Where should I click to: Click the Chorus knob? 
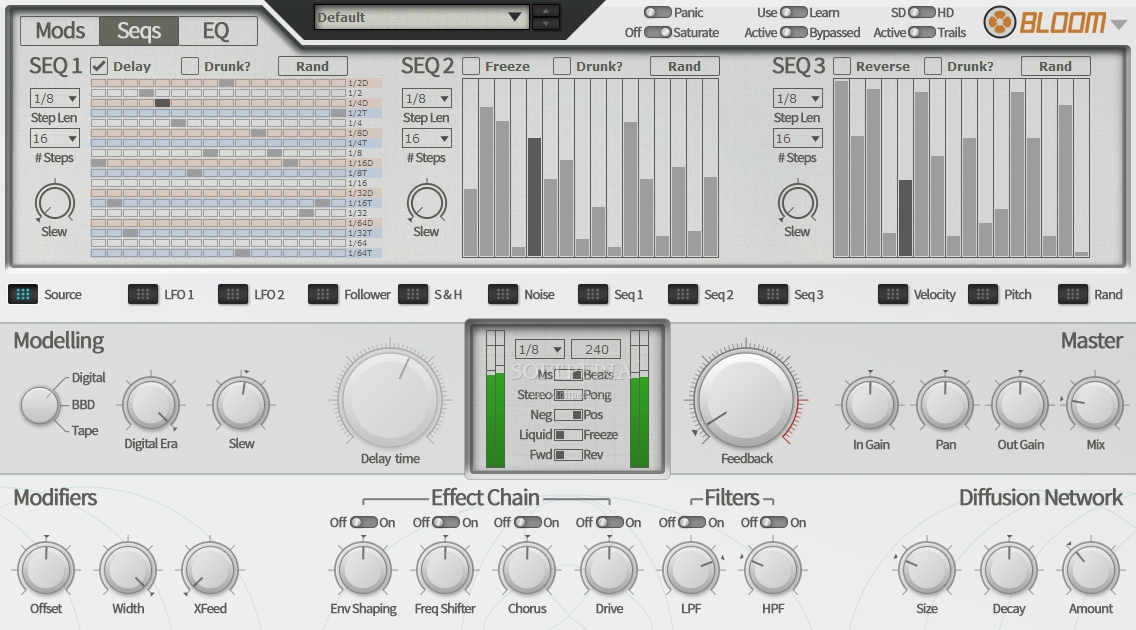(x=527, y=569)
